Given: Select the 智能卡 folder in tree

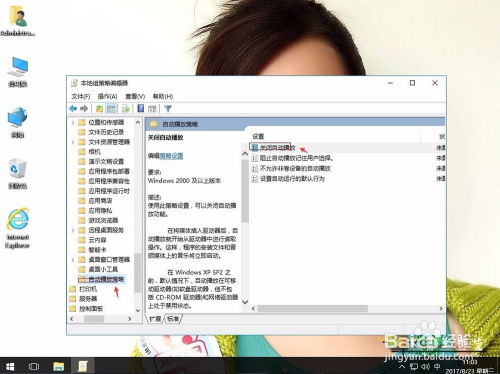Looking at the screenshot, I should [92, 250].
